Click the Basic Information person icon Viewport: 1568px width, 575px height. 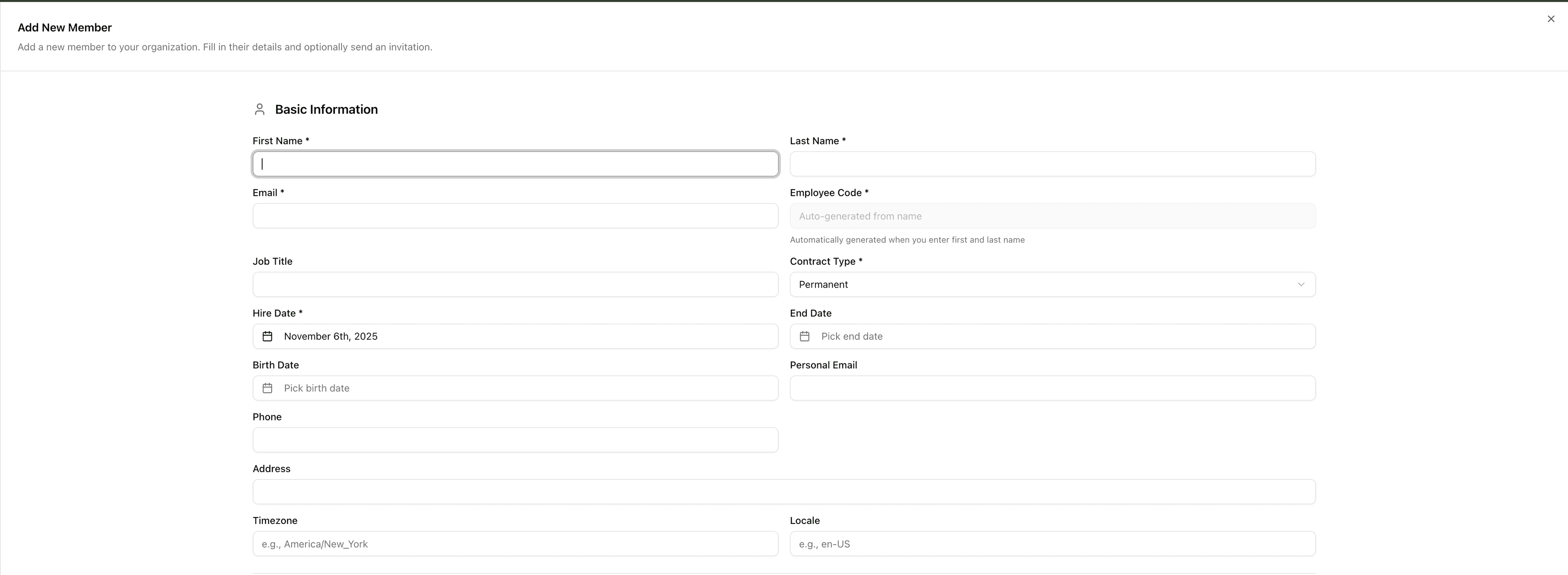click(259, 110)
